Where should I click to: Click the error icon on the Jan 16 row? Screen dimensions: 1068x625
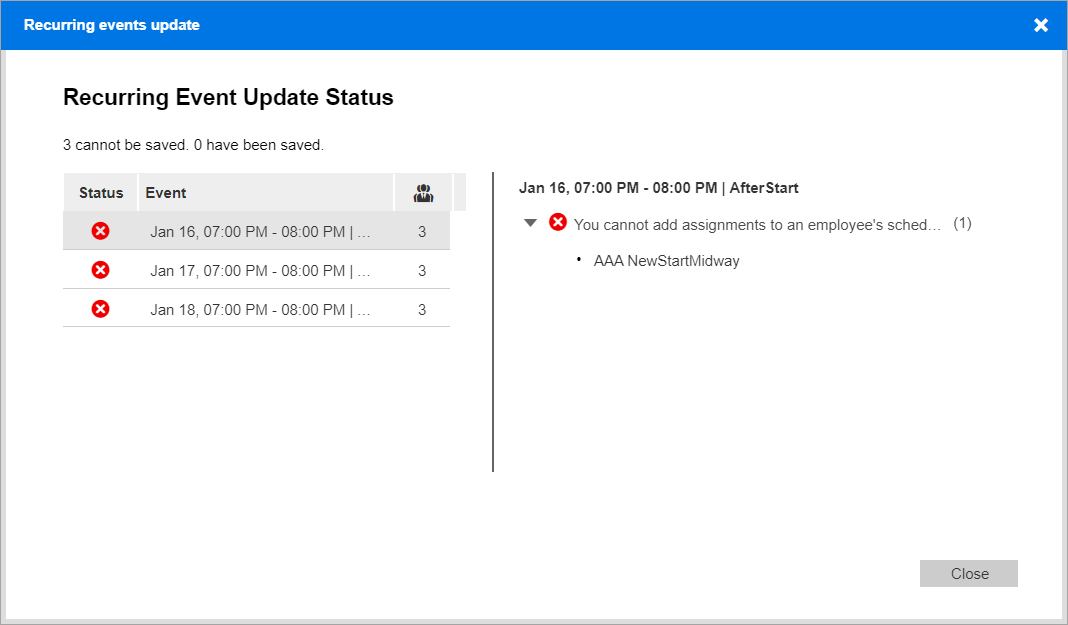click(x=100, y=230)
